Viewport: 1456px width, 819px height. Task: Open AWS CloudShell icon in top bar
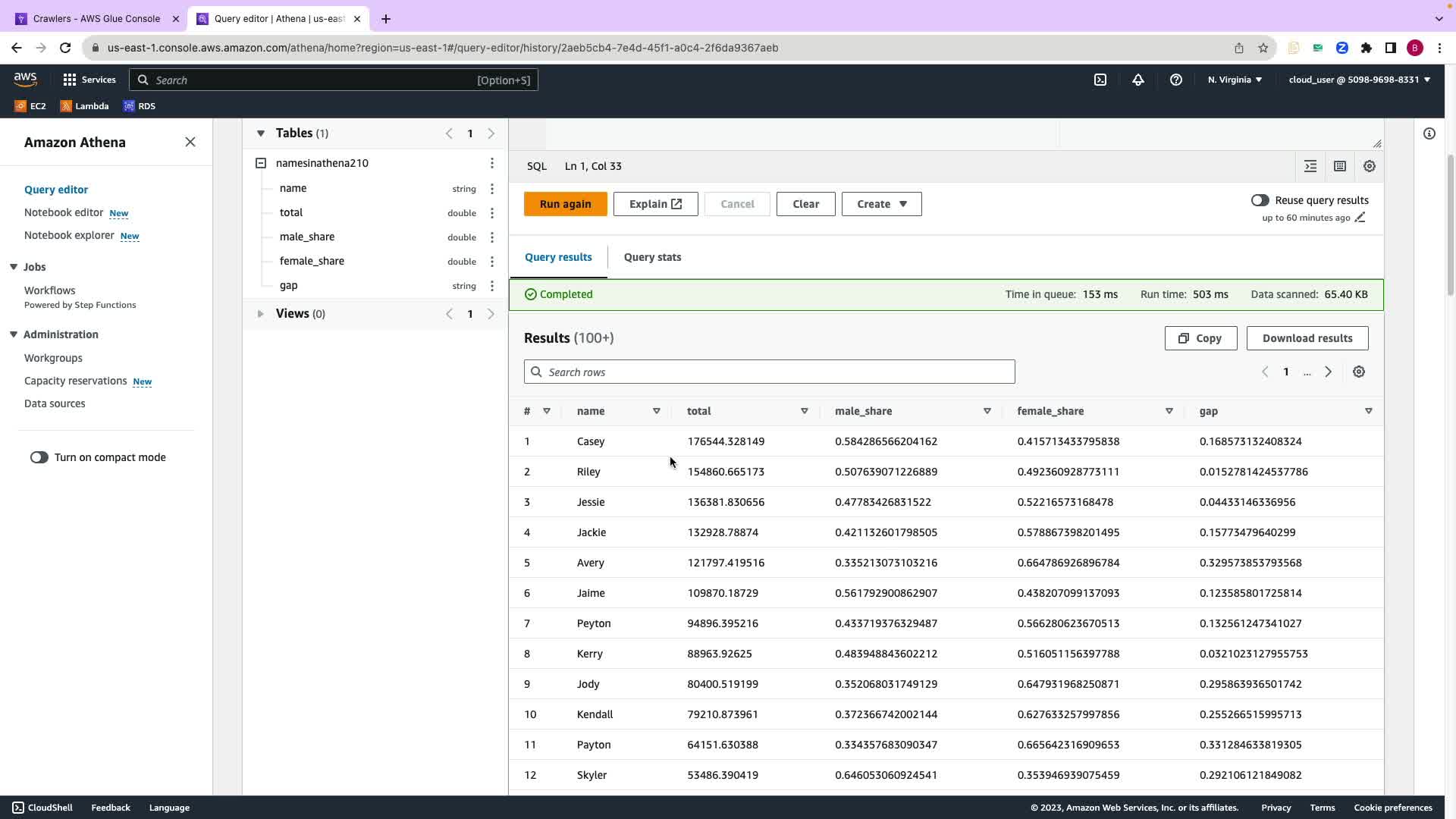[x=1100, y=80]
